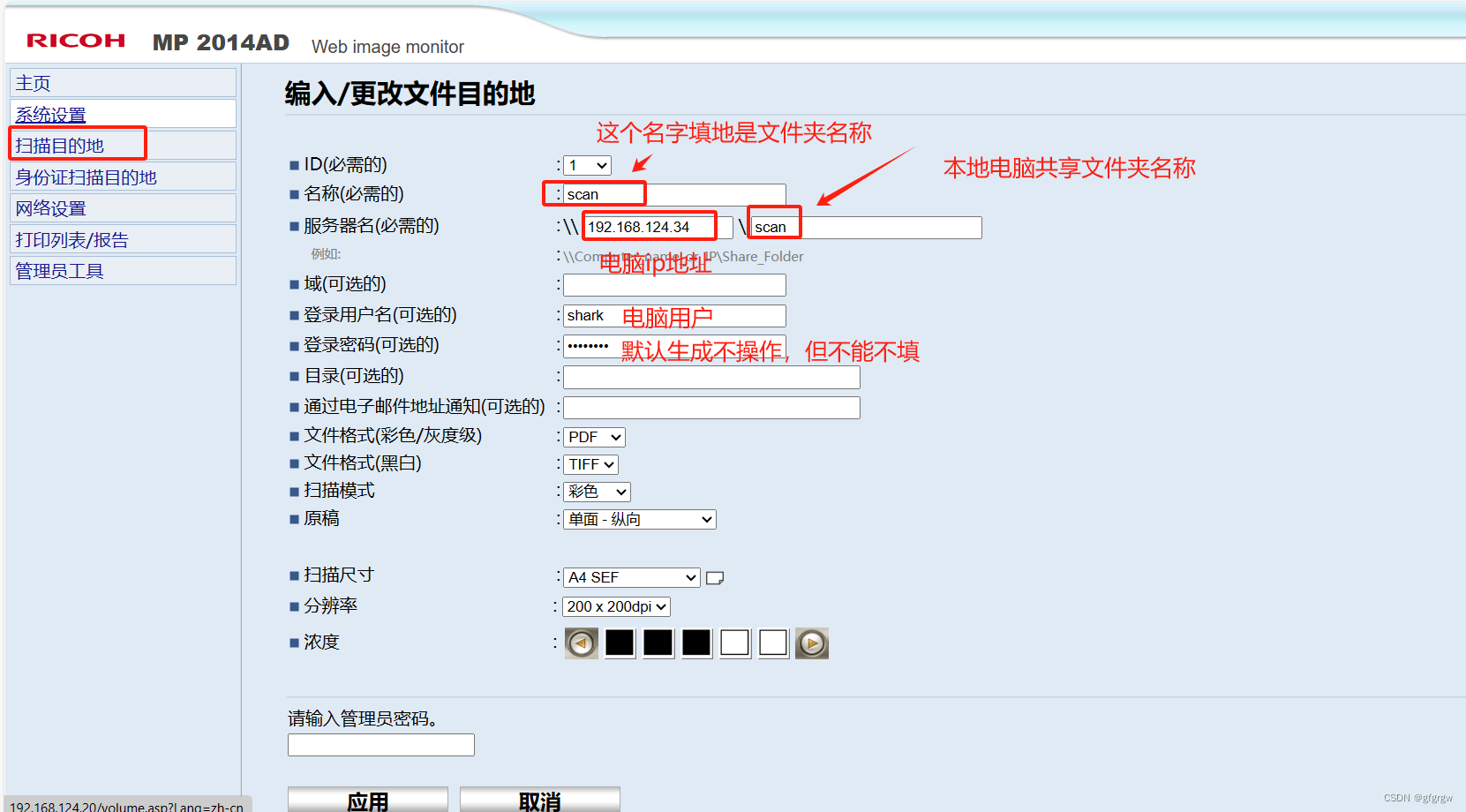Open the black-and-white file format TIFF dropdown
1466x812 pixels.
[591, 464]
